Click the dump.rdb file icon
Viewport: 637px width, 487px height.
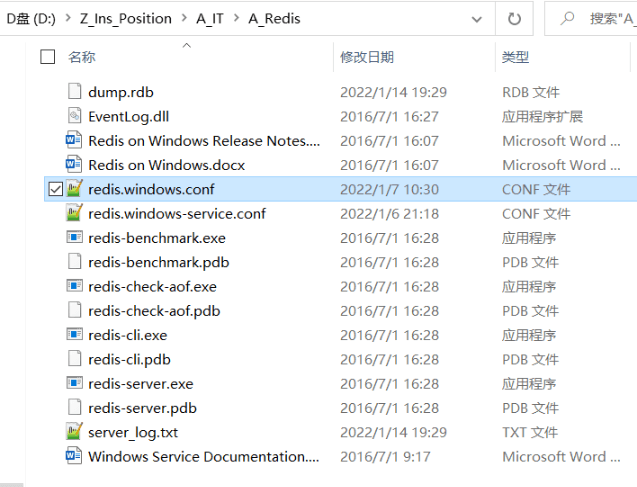point(74,91)
